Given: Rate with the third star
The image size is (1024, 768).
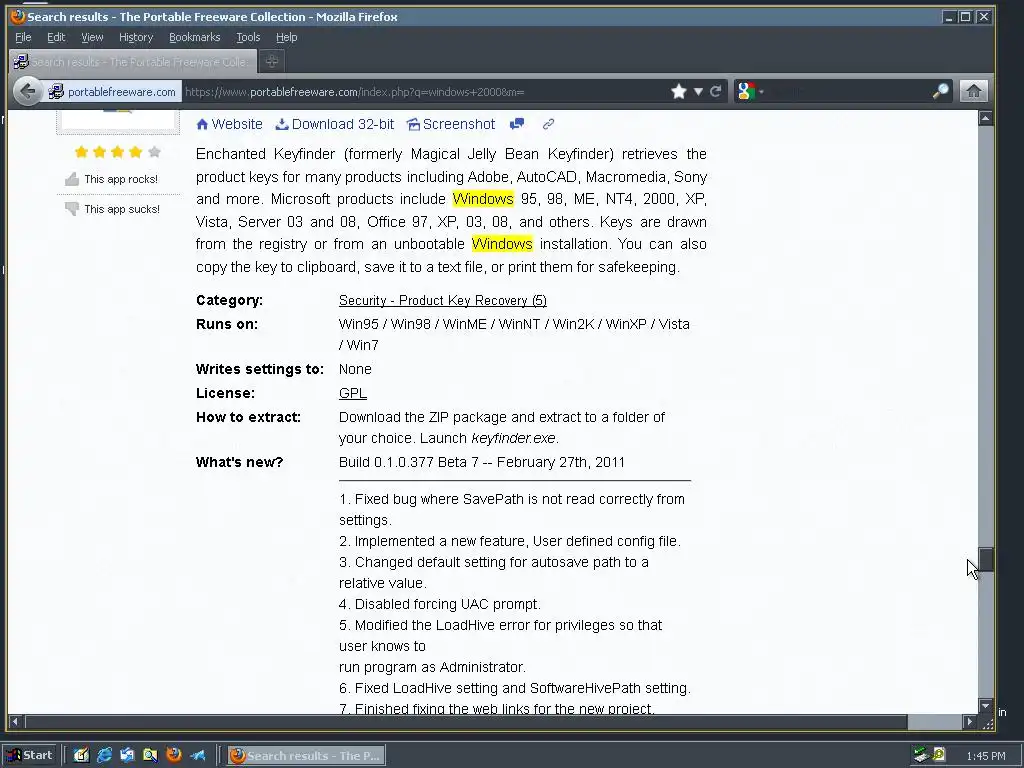Looking at the screenshot, I should point(118,152).
